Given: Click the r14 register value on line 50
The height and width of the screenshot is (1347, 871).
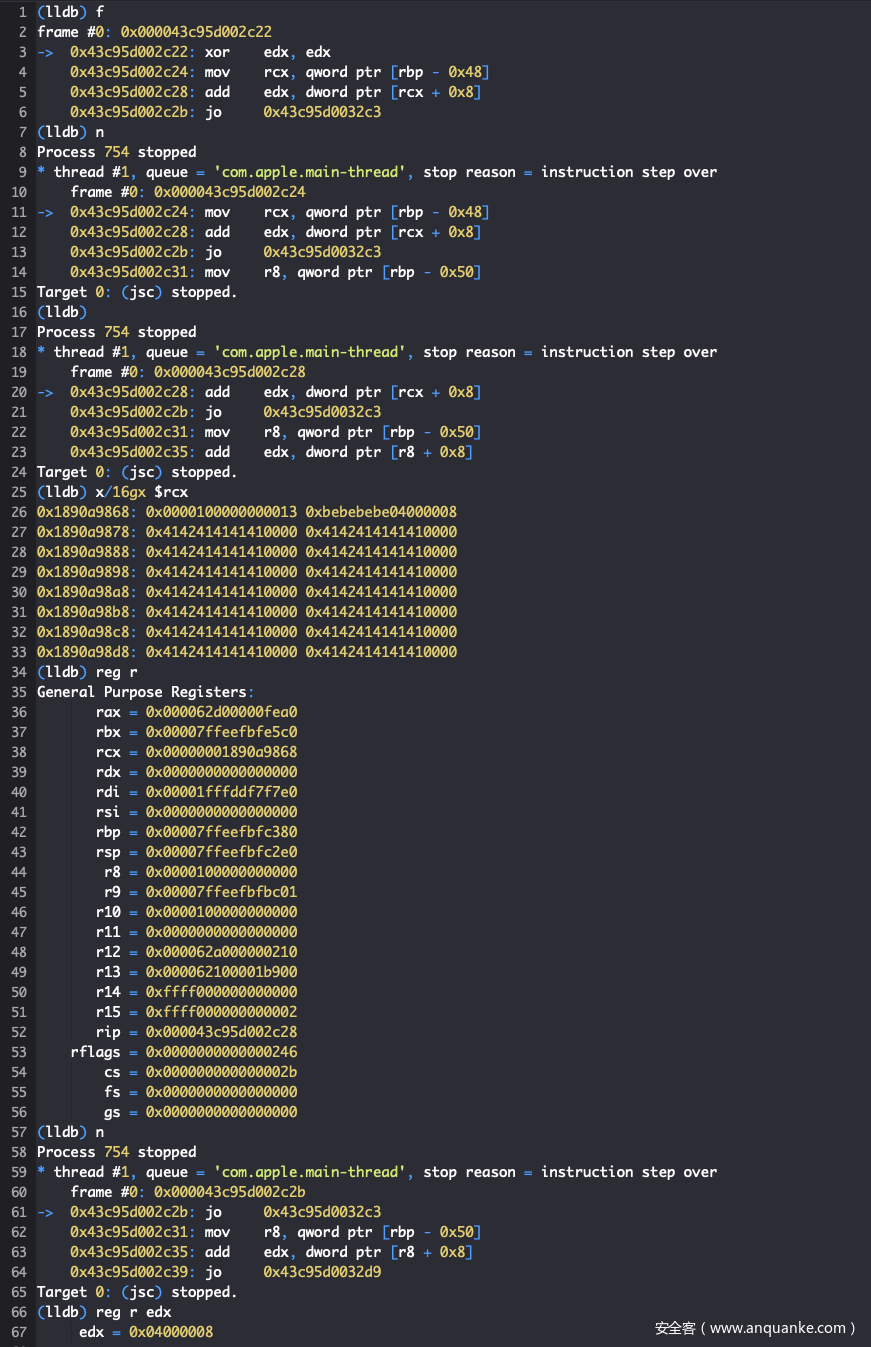Looking at the screenshot, I should click(221, 992).
